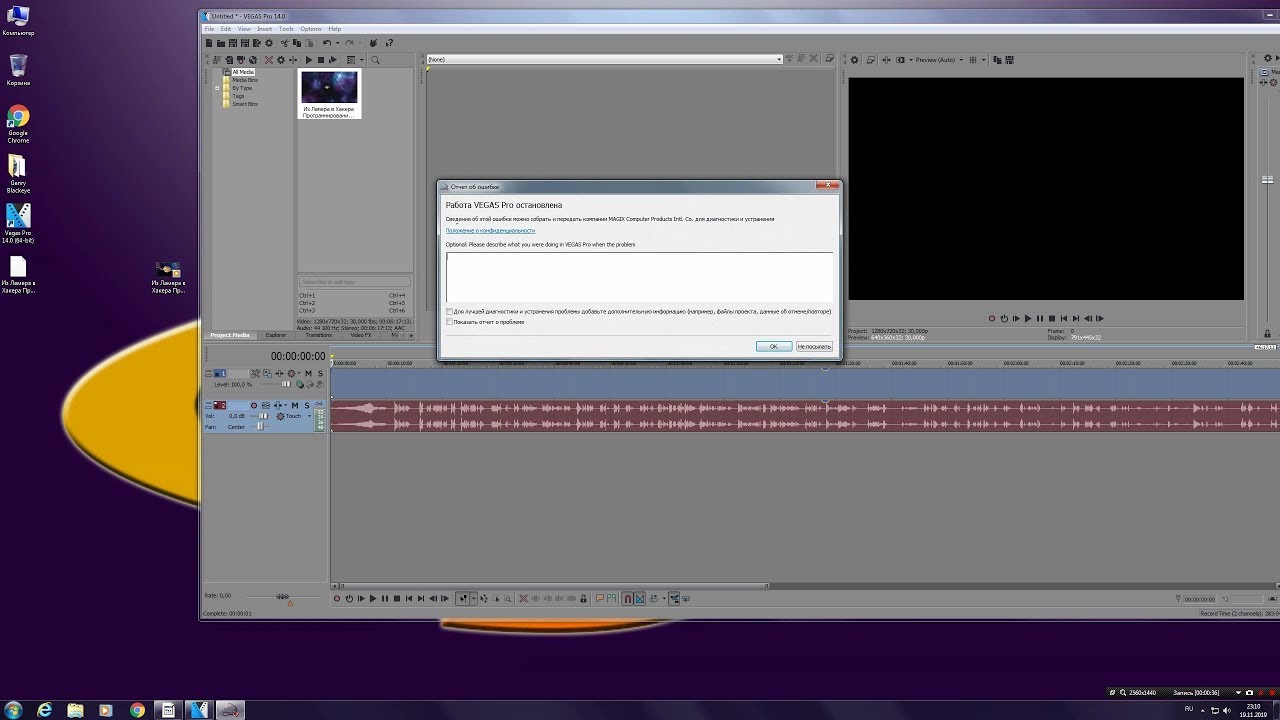Click the Record button in timeline transport
This screenshot has height=720, width=1280.
pyautogui.click(x=336, y=599)
